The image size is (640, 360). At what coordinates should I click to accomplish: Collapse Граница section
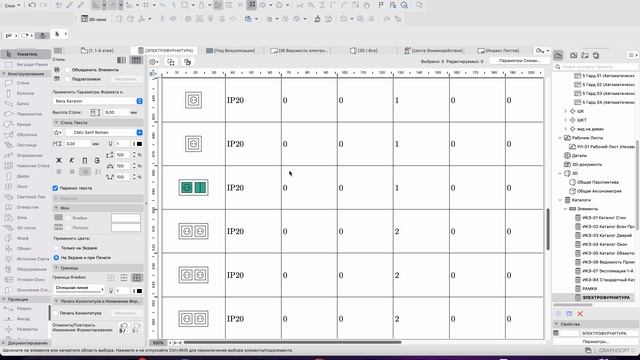(56, 268)
